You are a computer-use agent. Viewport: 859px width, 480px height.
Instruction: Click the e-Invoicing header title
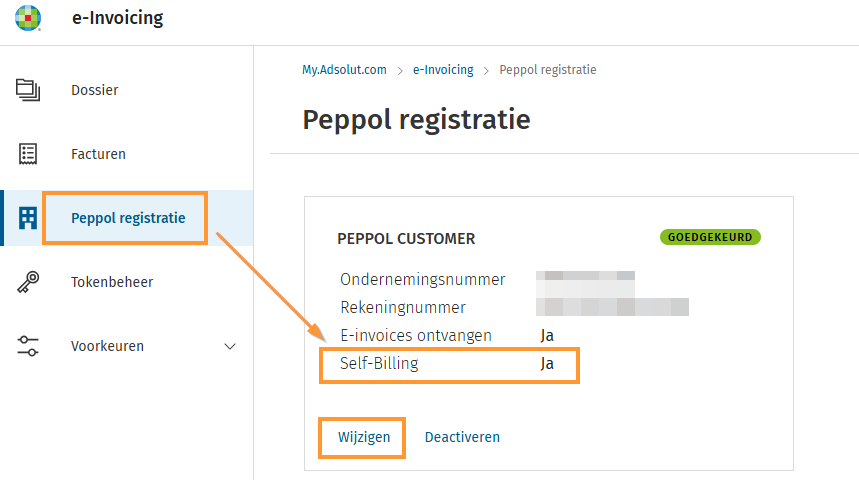(x=117, y=18)
